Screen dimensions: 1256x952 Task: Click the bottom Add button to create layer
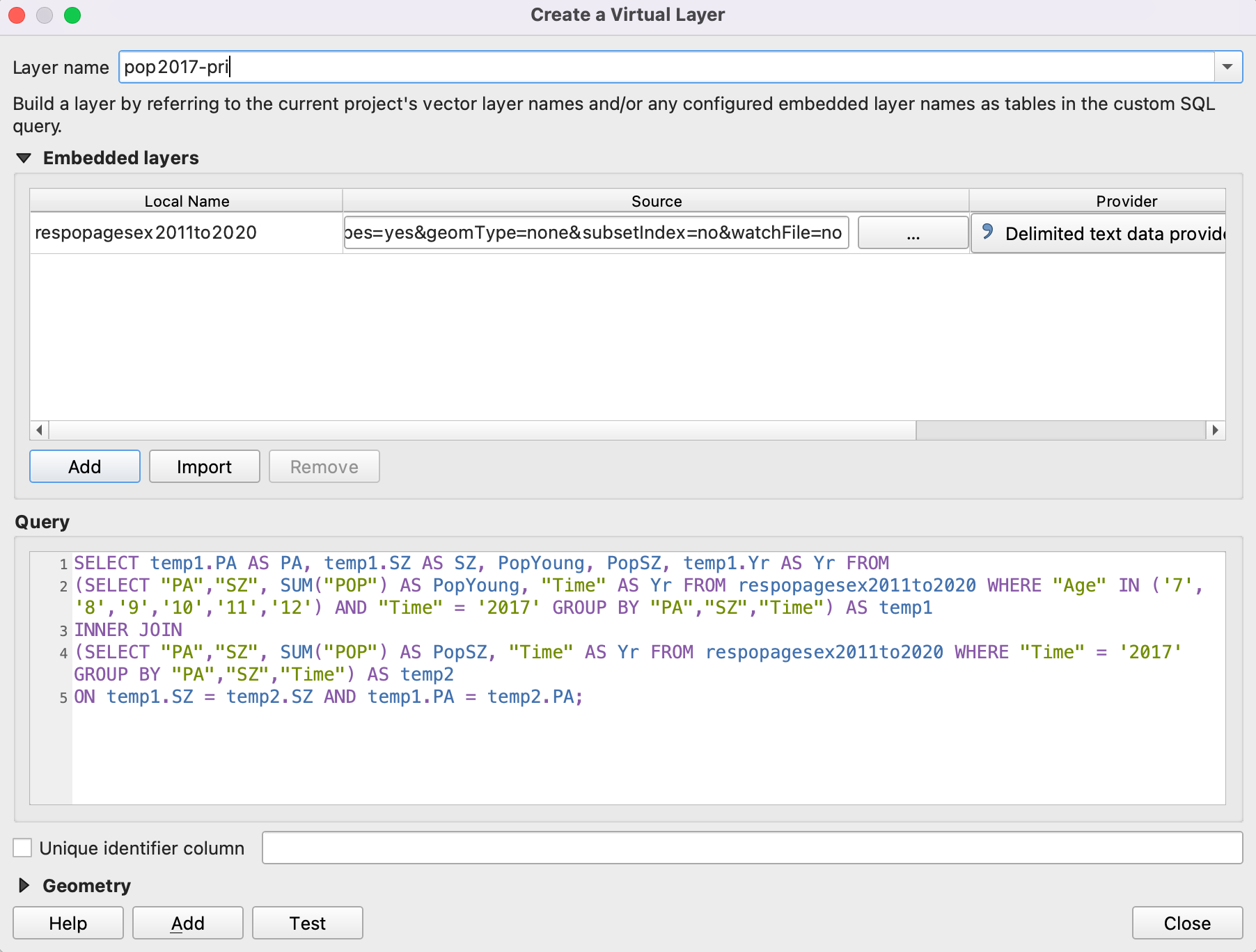coord(187,923)
